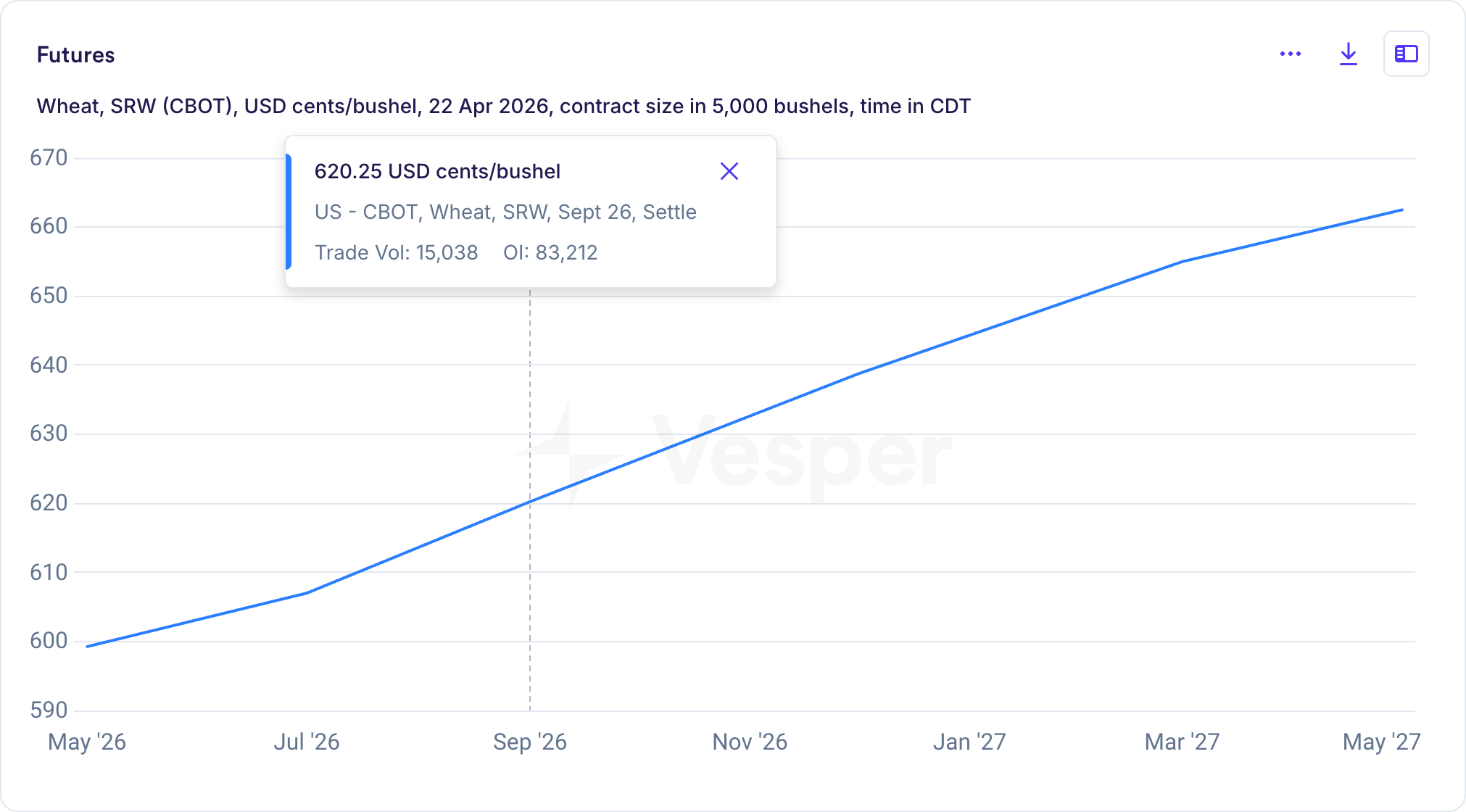Image resolution: width=1466 pixels, height=812 pixels.
Task: Toggle the side panel layout view
Action: click(x=1406, y=54)
